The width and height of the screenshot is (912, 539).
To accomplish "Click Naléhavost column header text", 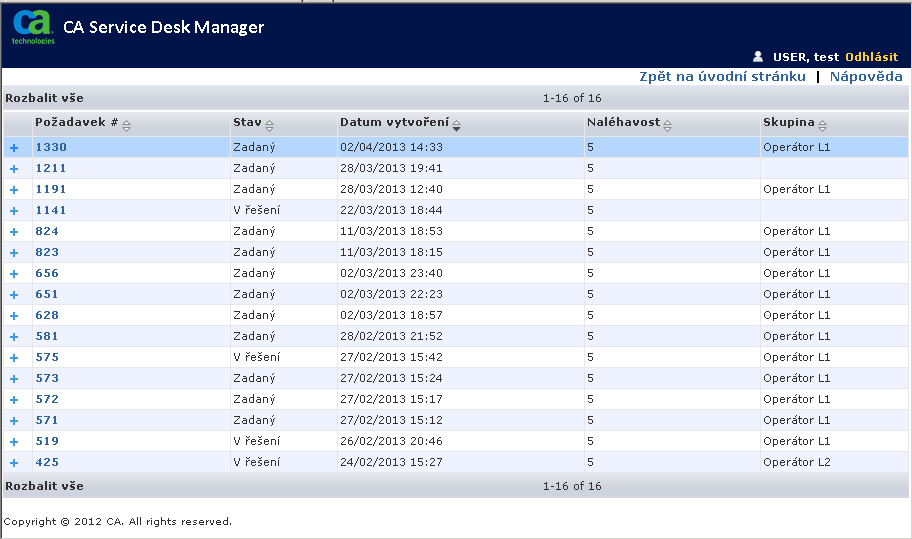I will (624, 122).
